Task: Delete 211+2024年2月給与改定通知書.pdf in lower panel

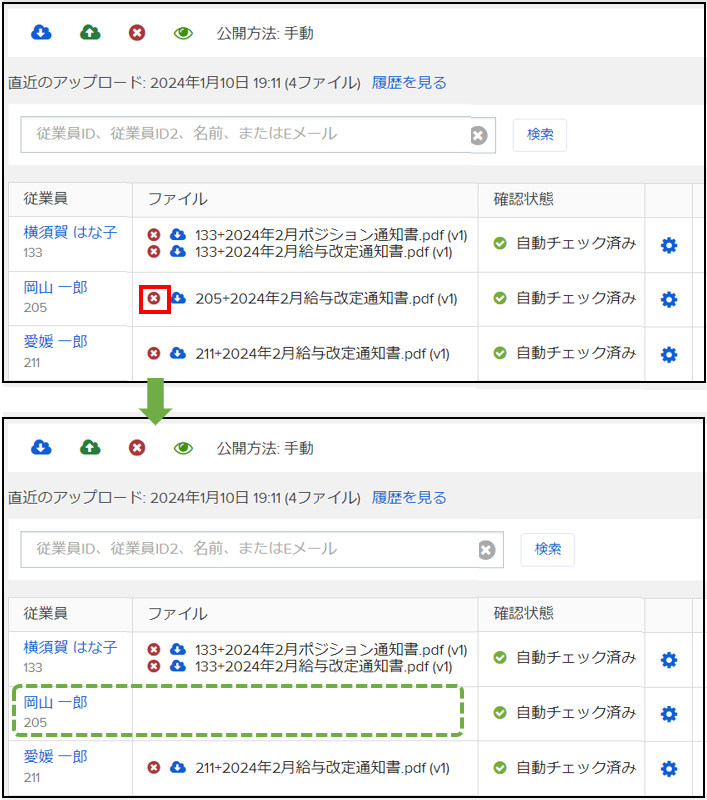Action: [x=154, y=768]
